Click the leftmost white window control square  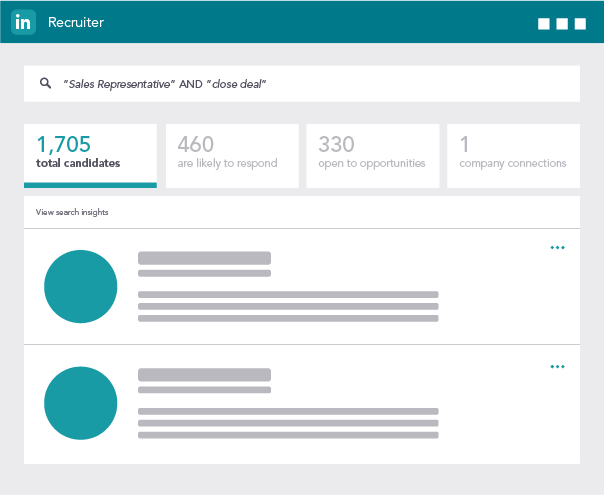click(x=544, y=24)
